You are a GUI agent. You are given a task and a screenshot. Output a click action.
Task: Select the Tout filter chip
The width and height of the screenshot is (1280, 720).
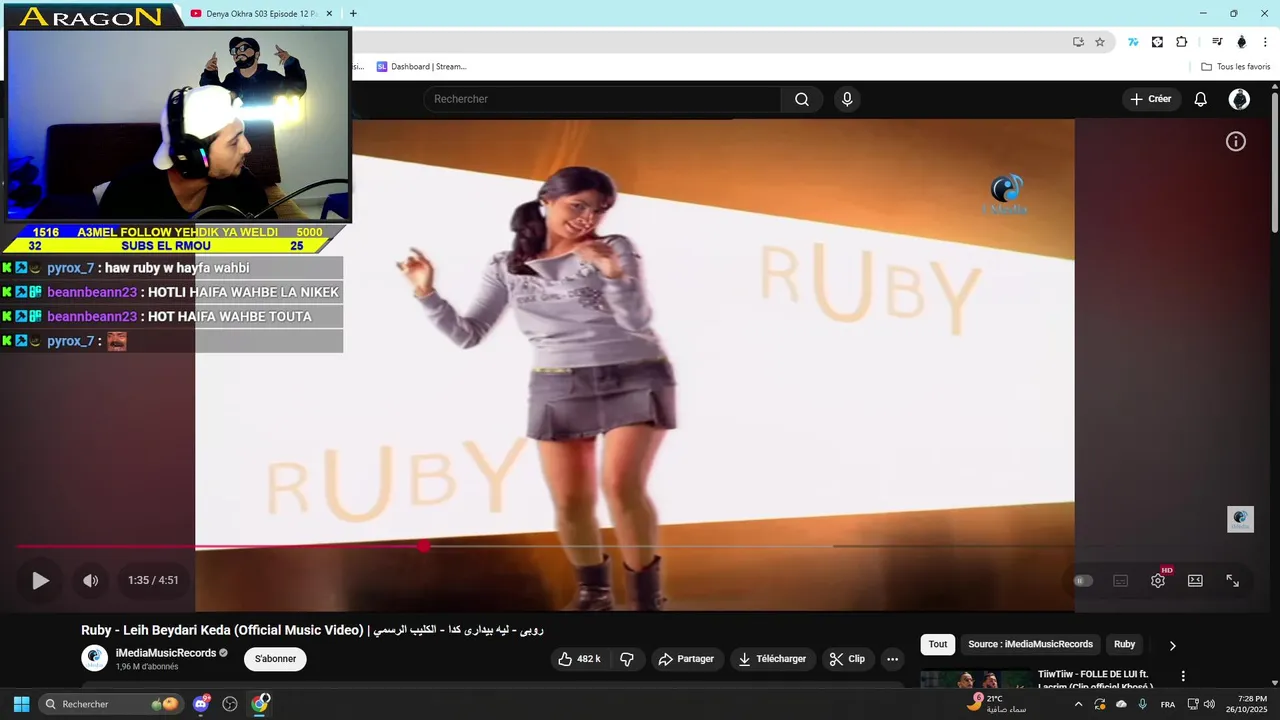938,644
